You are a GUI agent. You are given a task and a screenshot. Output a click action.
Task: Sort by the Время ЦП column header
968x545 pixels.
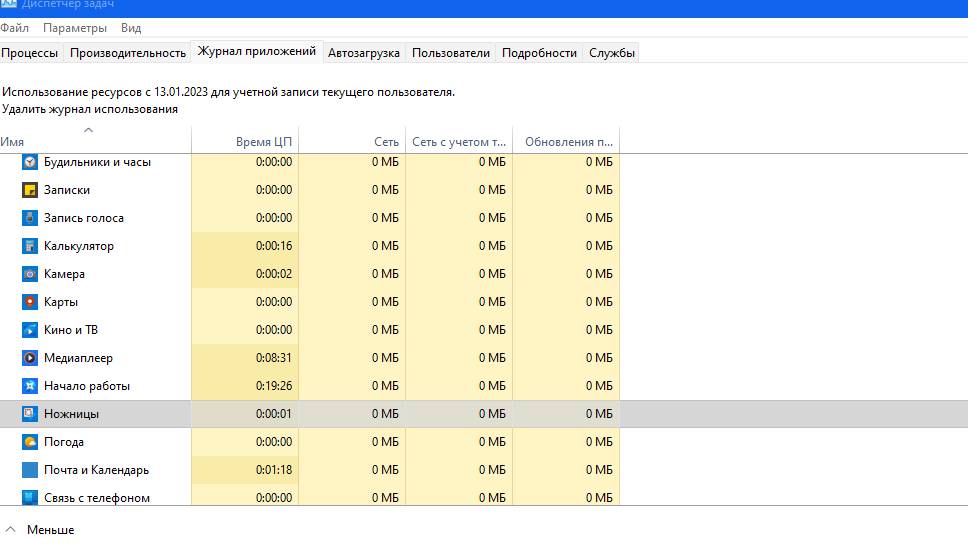click(245, 141)
